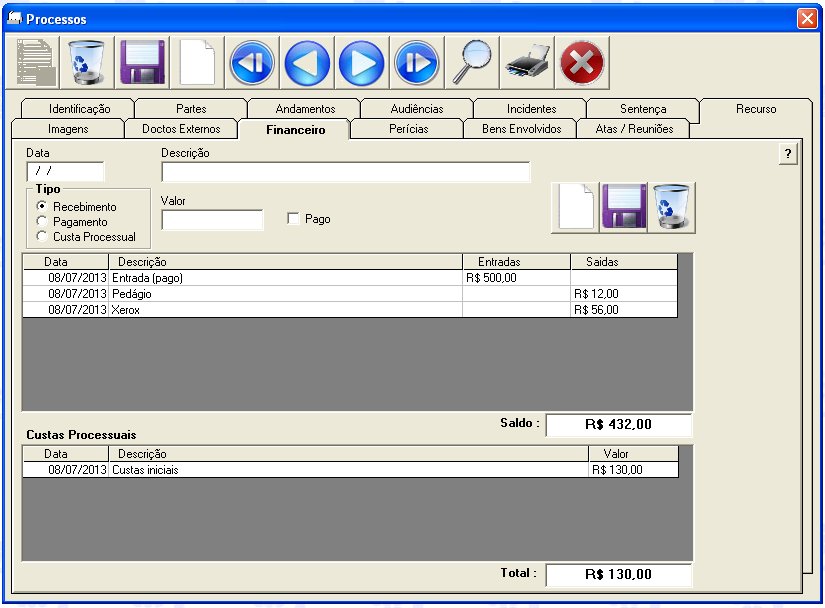
Task: Go to previous record
Action: (x=307, y=63)
